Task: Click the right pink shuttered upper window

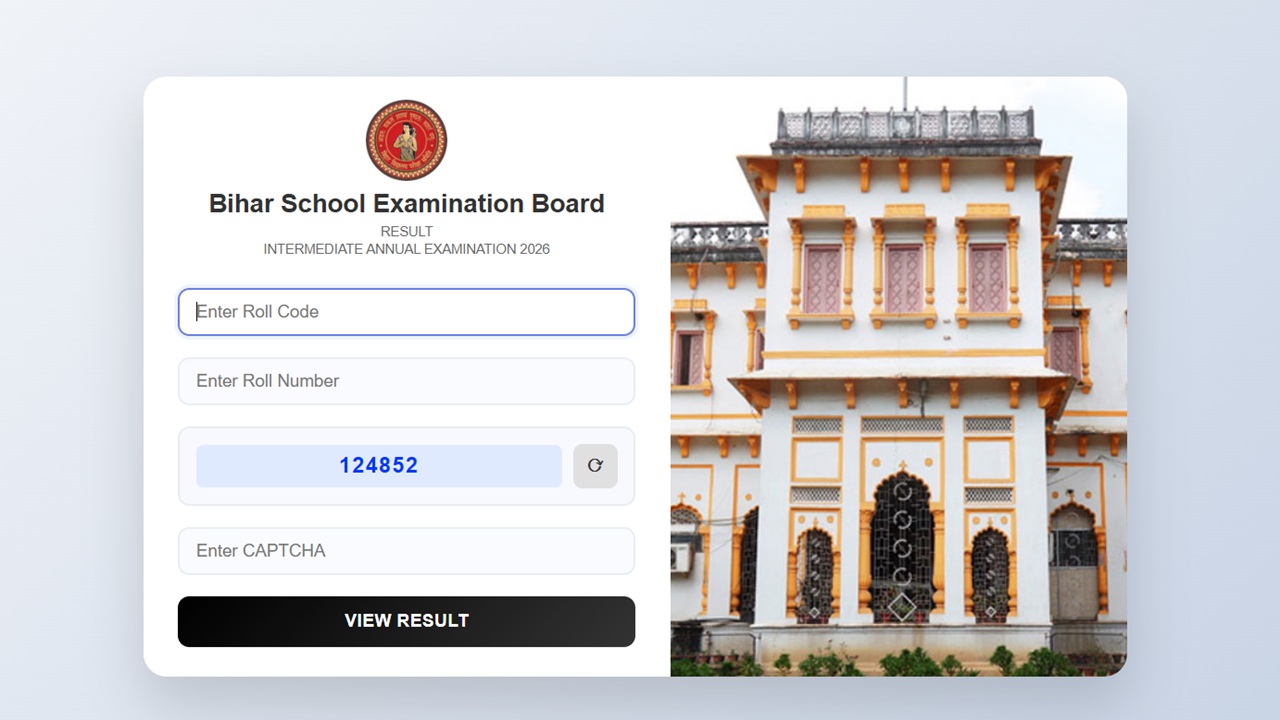Action: [987, 278]
